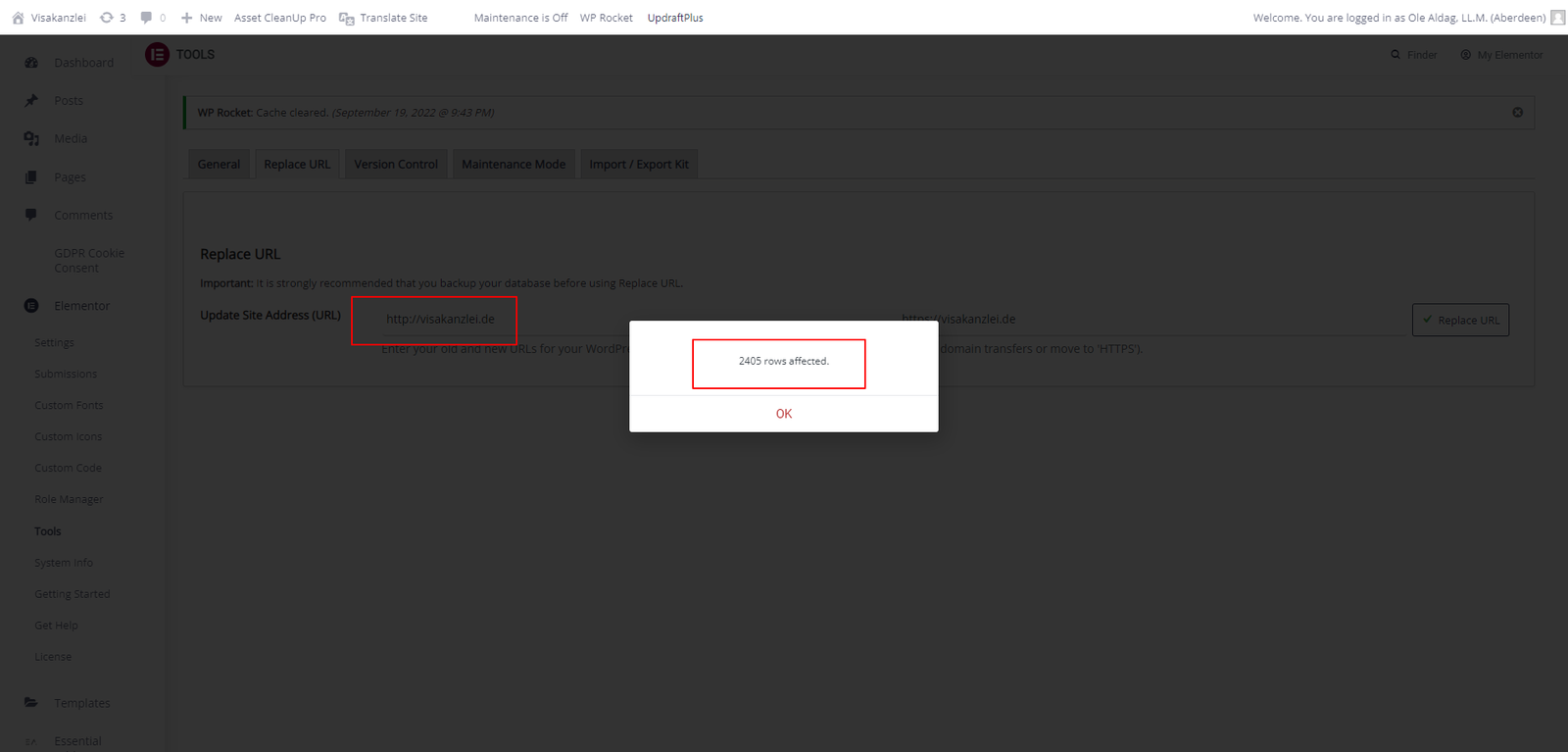Click the Dashboard gauge icon in sidebar
This screenshot has height=752, width=1568.
[31, 63]
